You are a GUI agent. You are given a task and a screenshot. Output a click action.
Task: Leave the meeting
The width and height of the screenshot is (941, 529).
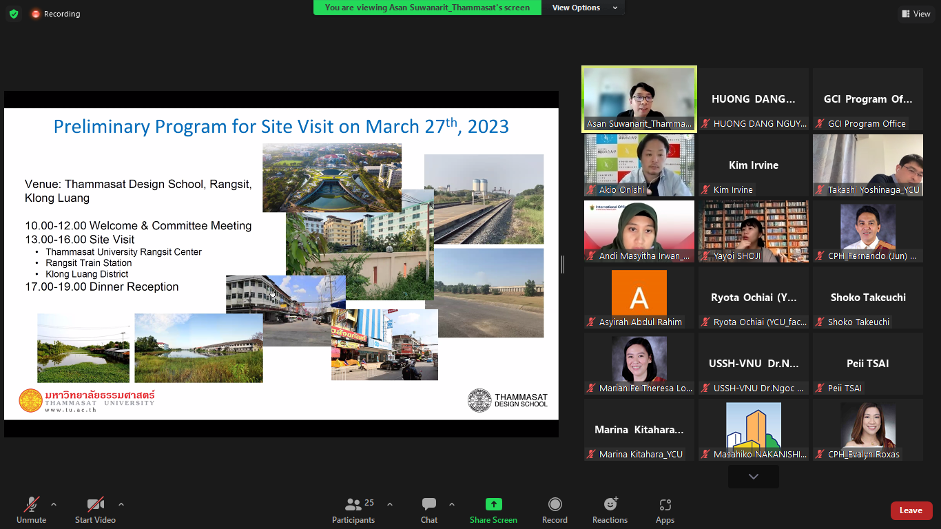tap(911, 510)
